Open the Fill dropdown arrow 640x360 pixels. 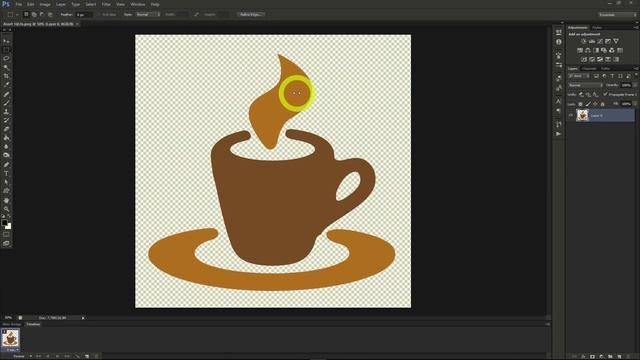[x=635, y=104]
